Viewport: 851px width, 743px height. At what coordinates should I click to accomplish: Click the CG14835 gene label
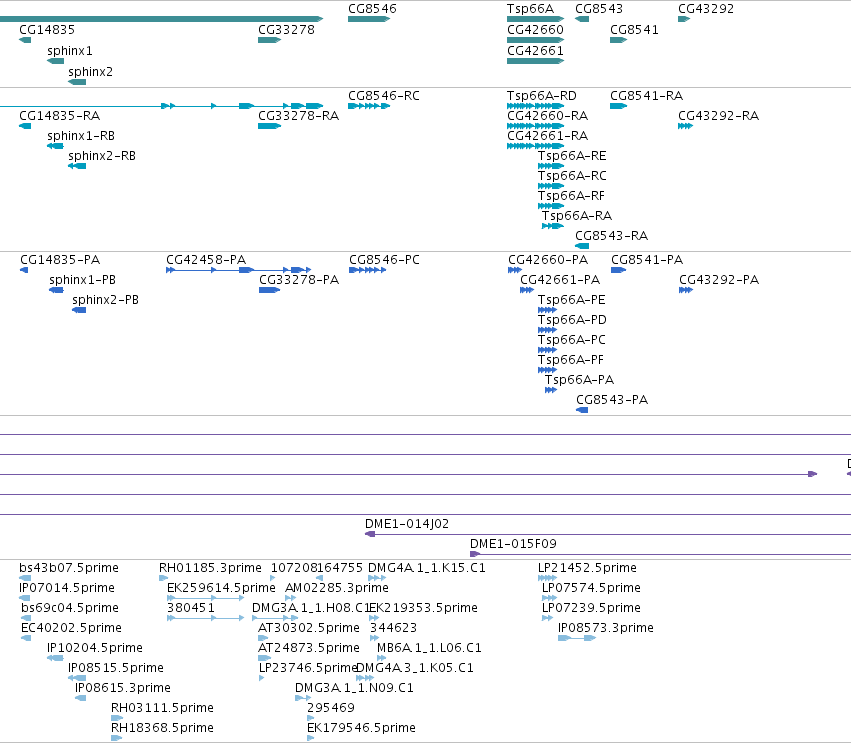tap(47, 30)
